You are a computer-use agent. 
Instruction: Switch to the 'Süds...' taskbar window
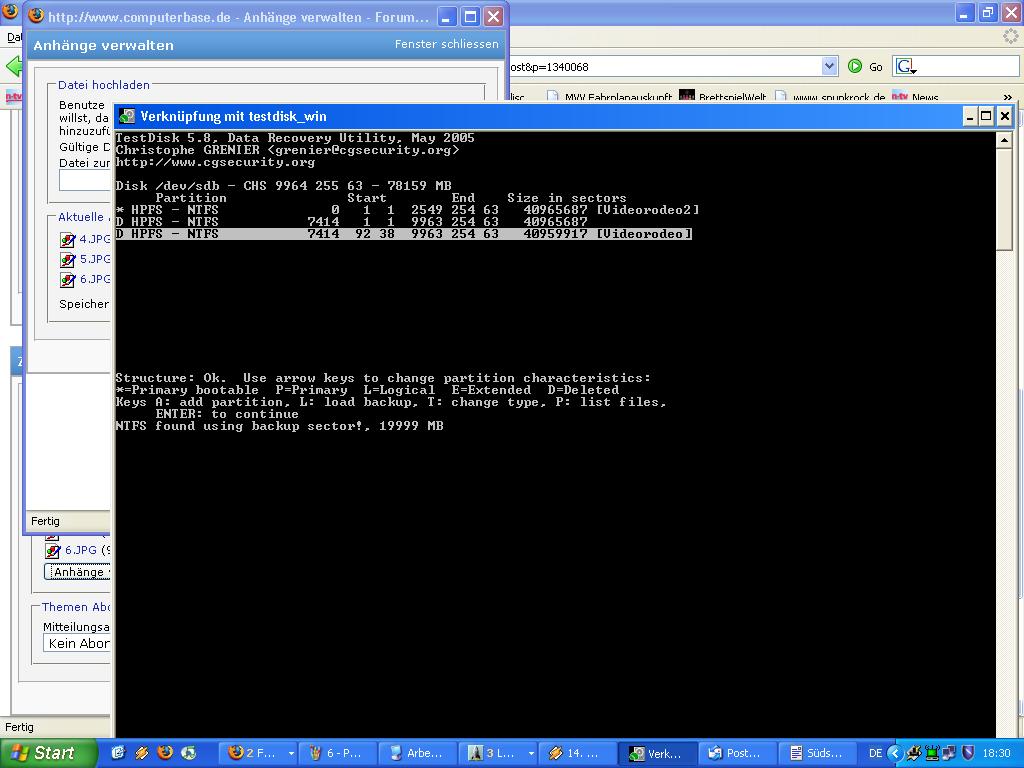817,753
